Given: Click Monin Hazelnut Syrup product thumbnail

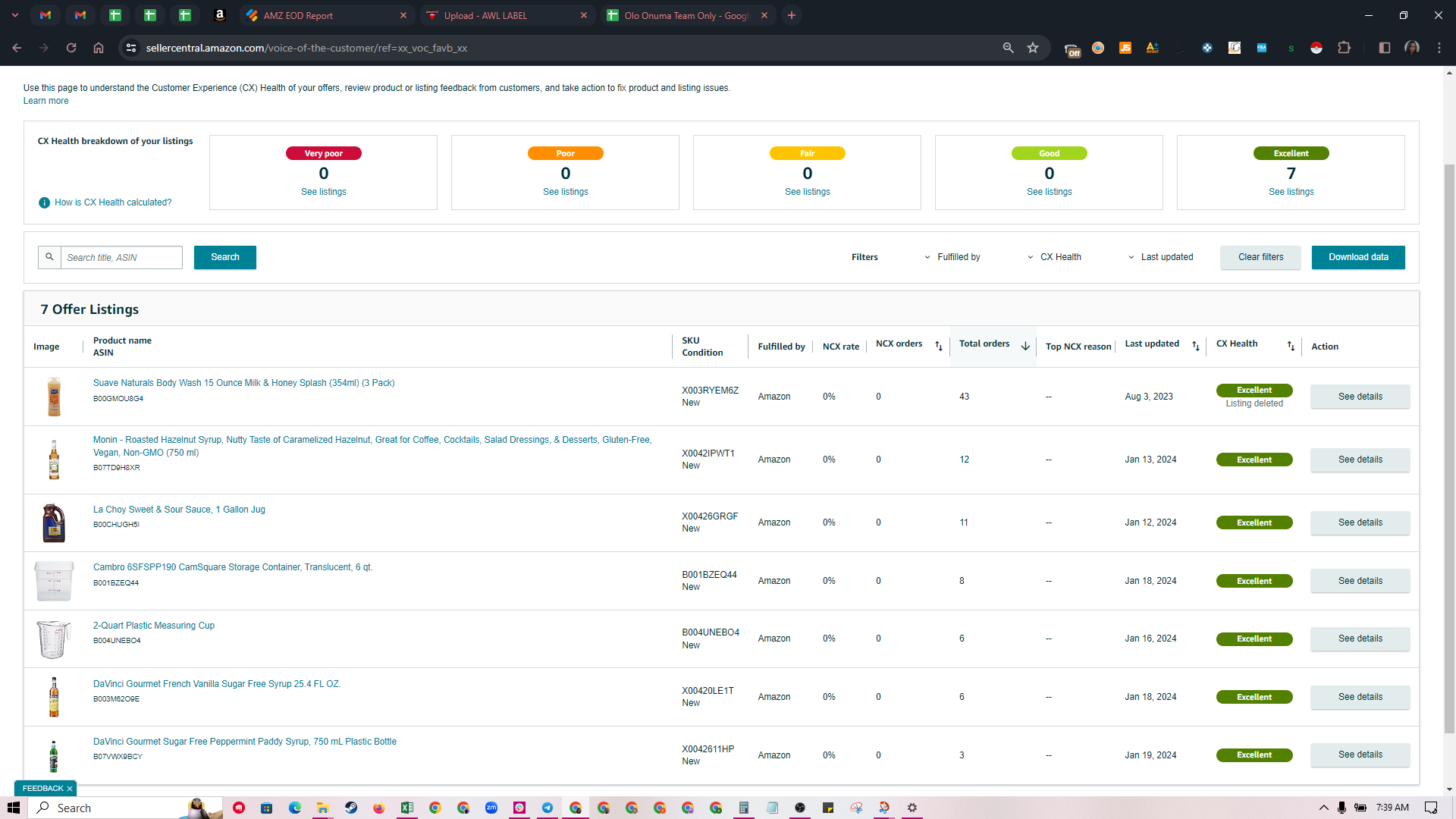Looking at the screenshot, I should tap(54, 460).
